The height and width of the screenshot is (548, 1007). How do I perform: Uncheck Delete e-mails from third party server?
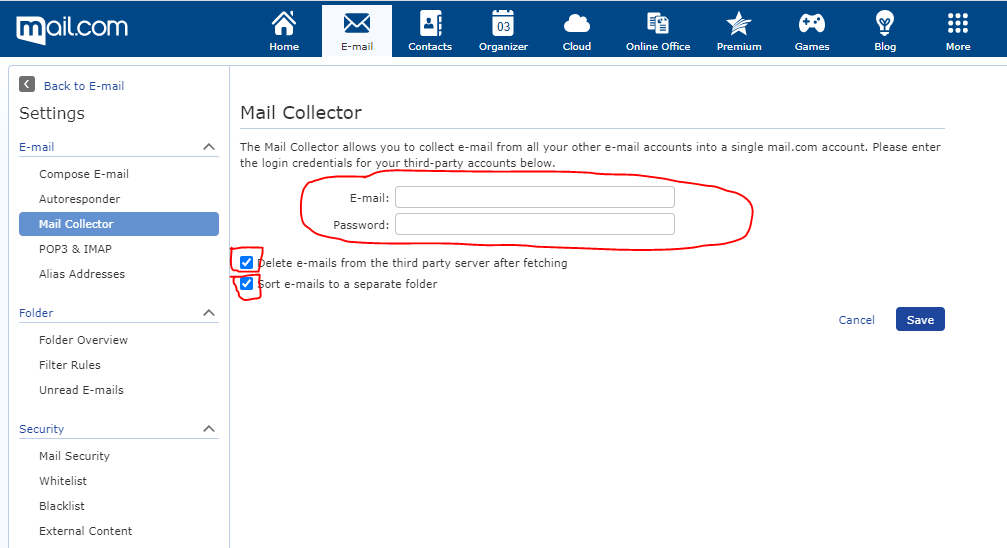tap(247, 262)
